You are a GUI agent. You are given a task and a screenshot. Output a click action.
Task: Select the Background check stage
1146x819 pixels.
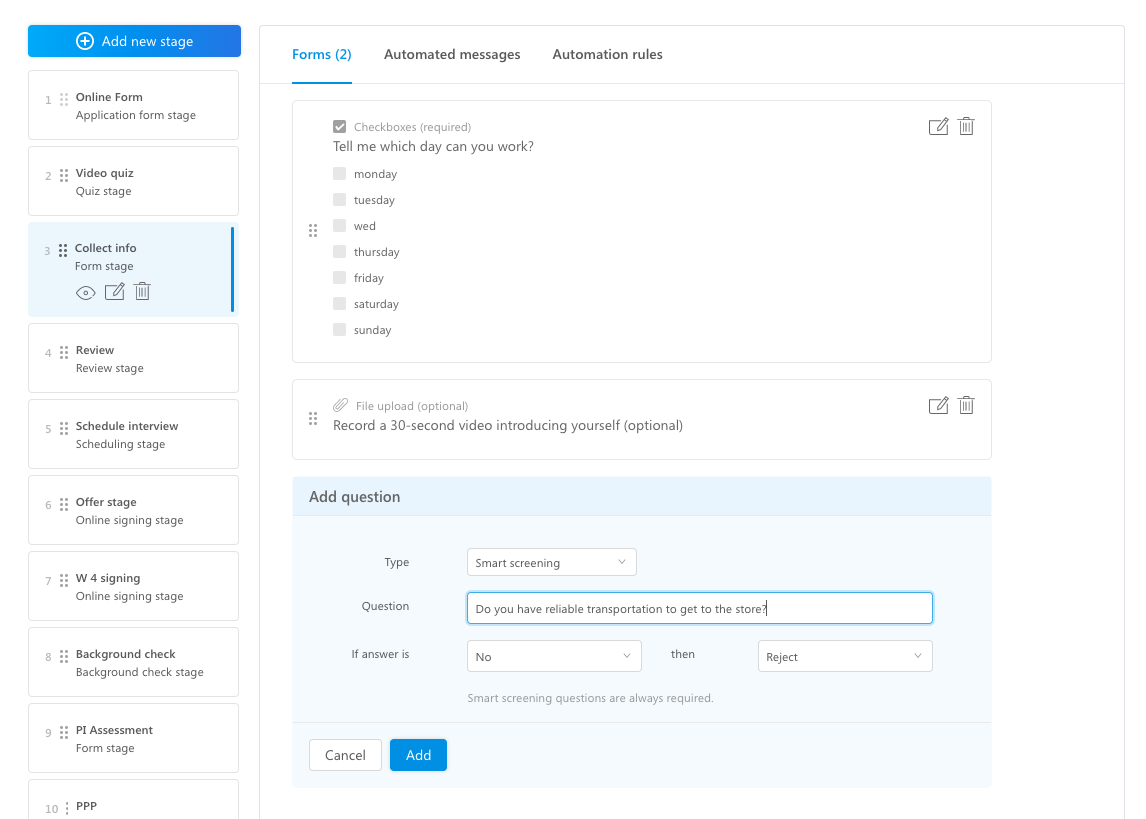point(134,662)
